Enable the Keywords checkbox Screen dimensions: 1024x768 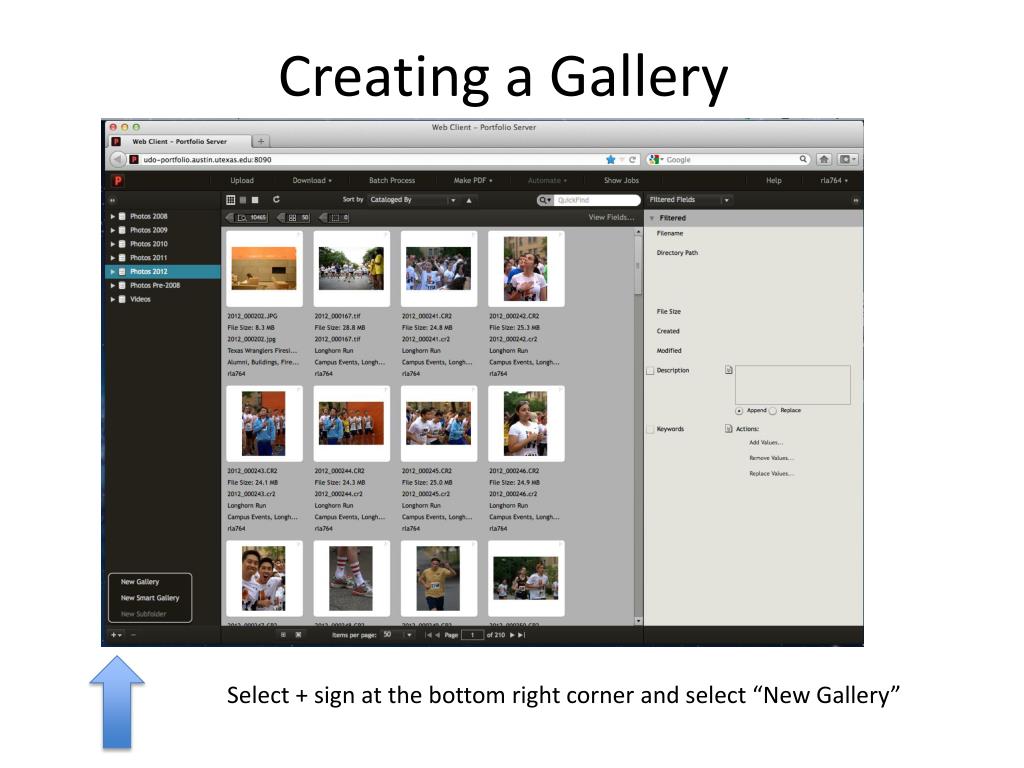coord(650,430)
